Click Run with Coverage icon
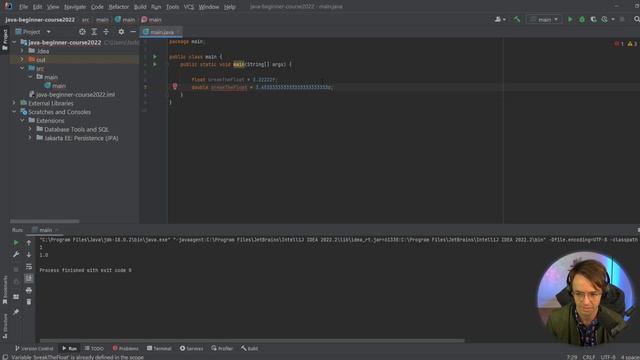Screen dimensions: 640x360 [593, 19]
